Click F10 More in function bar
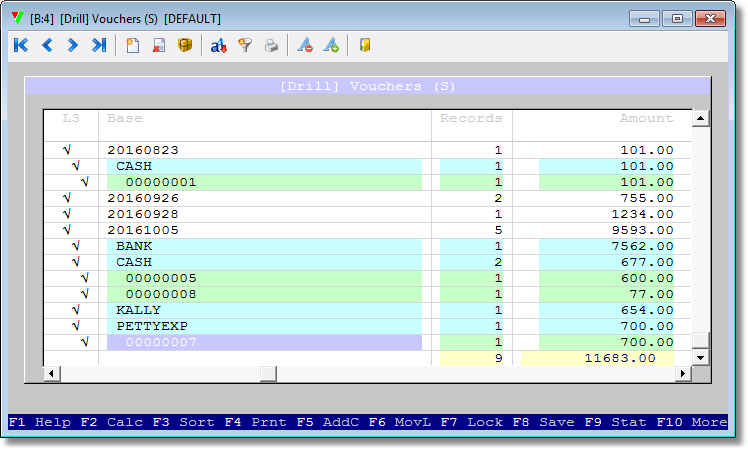Screen dimensions: 748x450 click(x=692, y=422)
